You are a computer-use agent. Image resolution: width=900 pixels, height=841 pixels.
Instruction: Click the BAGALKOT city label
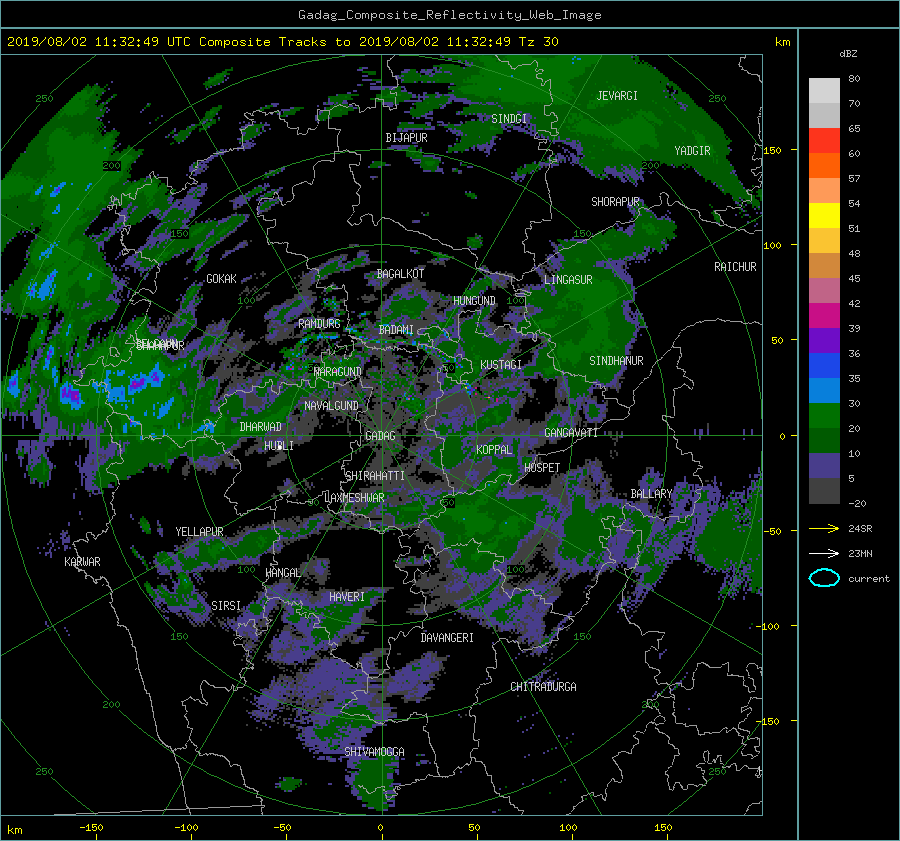(x=400, y=274)
